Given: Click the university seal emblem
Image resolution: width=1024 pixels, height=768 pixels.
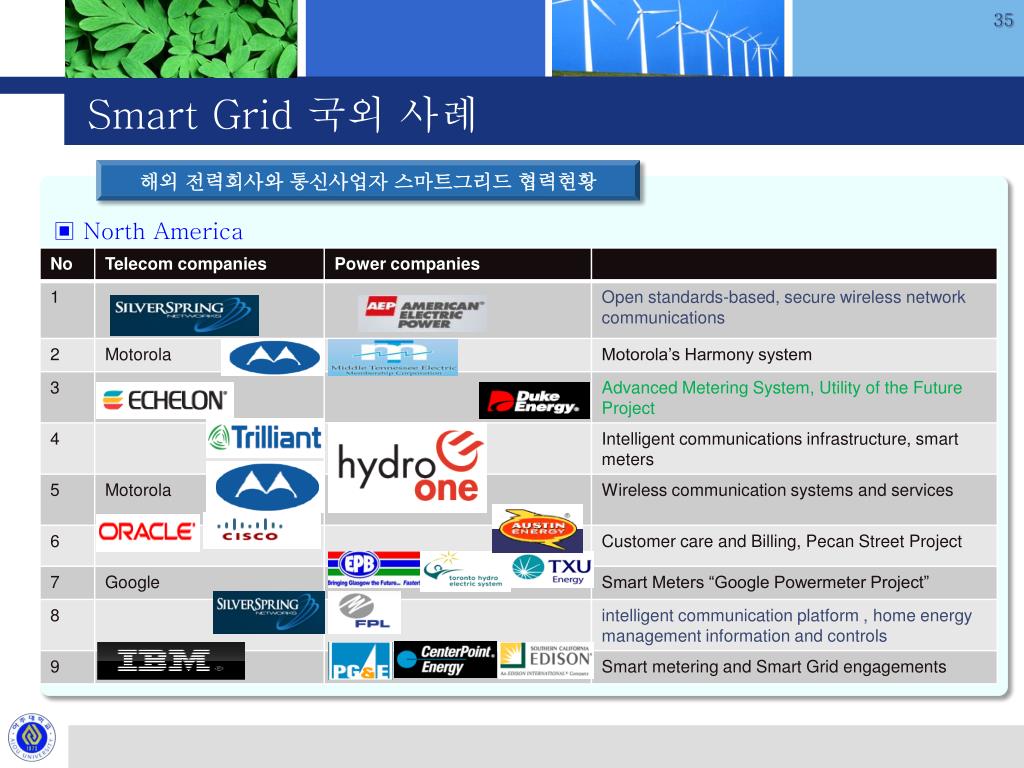Looking at the screenshot, I should 32,737.
